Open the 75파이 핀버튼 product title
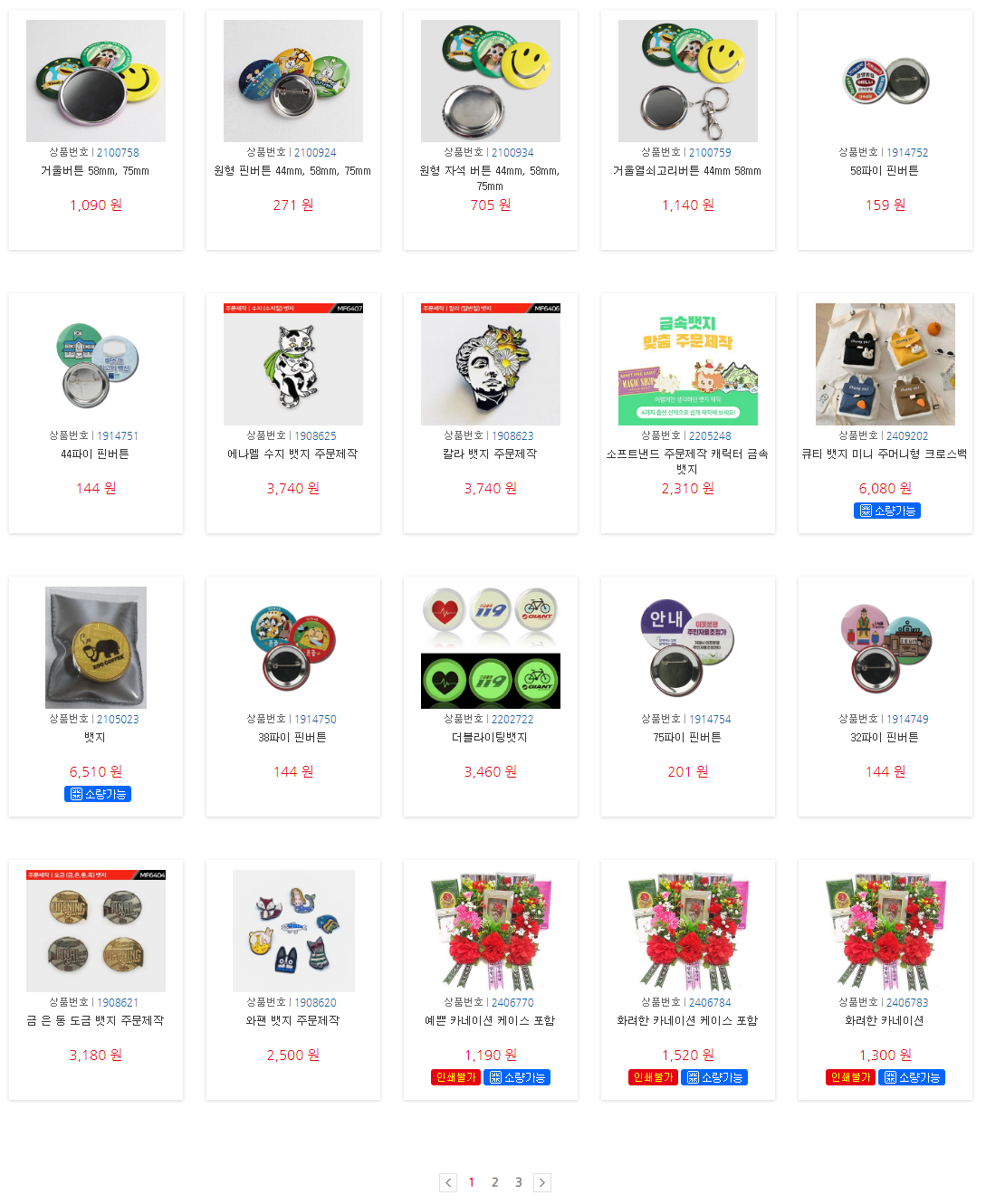 pyautogui.click(x=688, y=738)
